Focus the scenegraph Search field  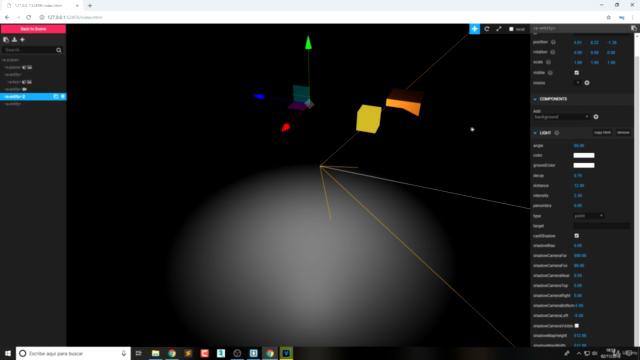coord(29,50)
